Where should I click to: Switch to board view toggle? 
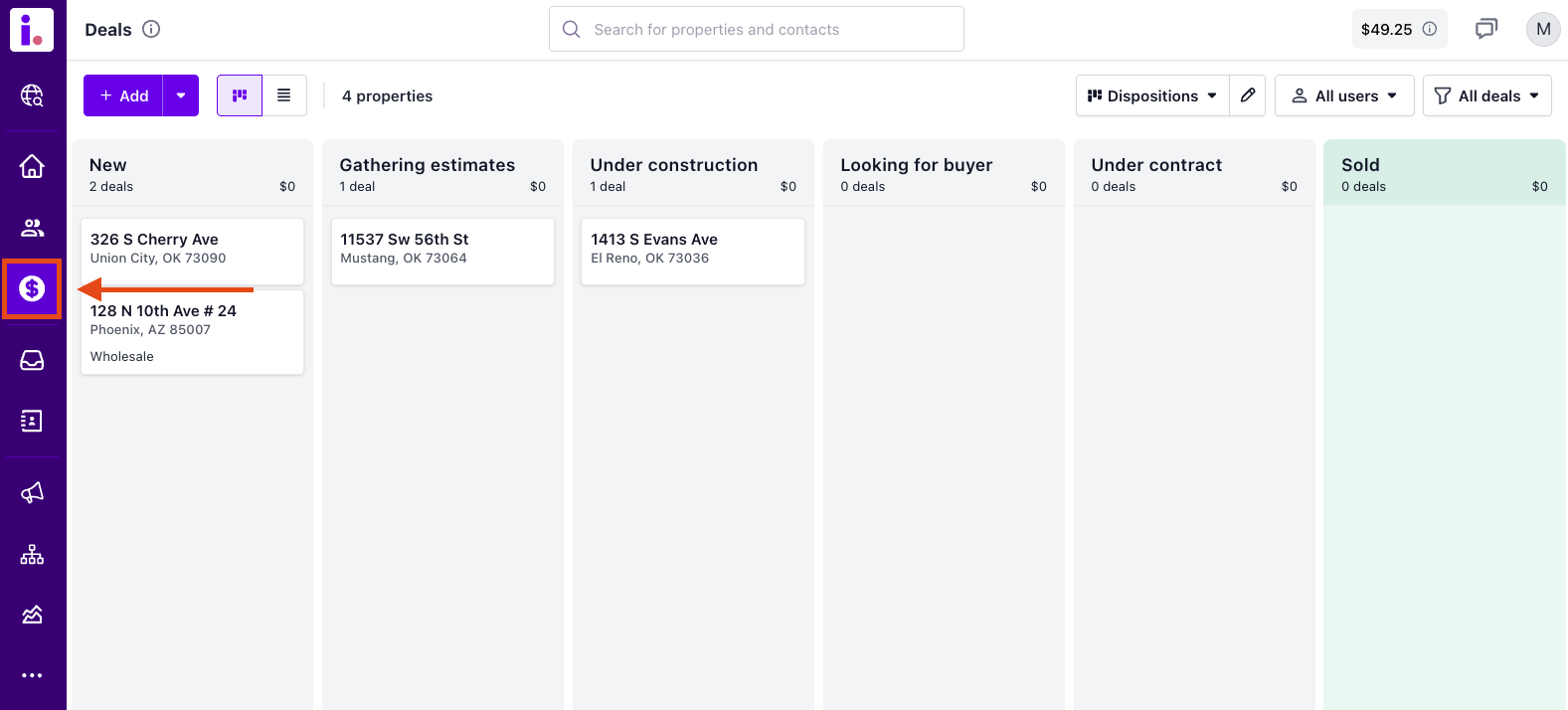pyautogui.click(x=240, y=95)
